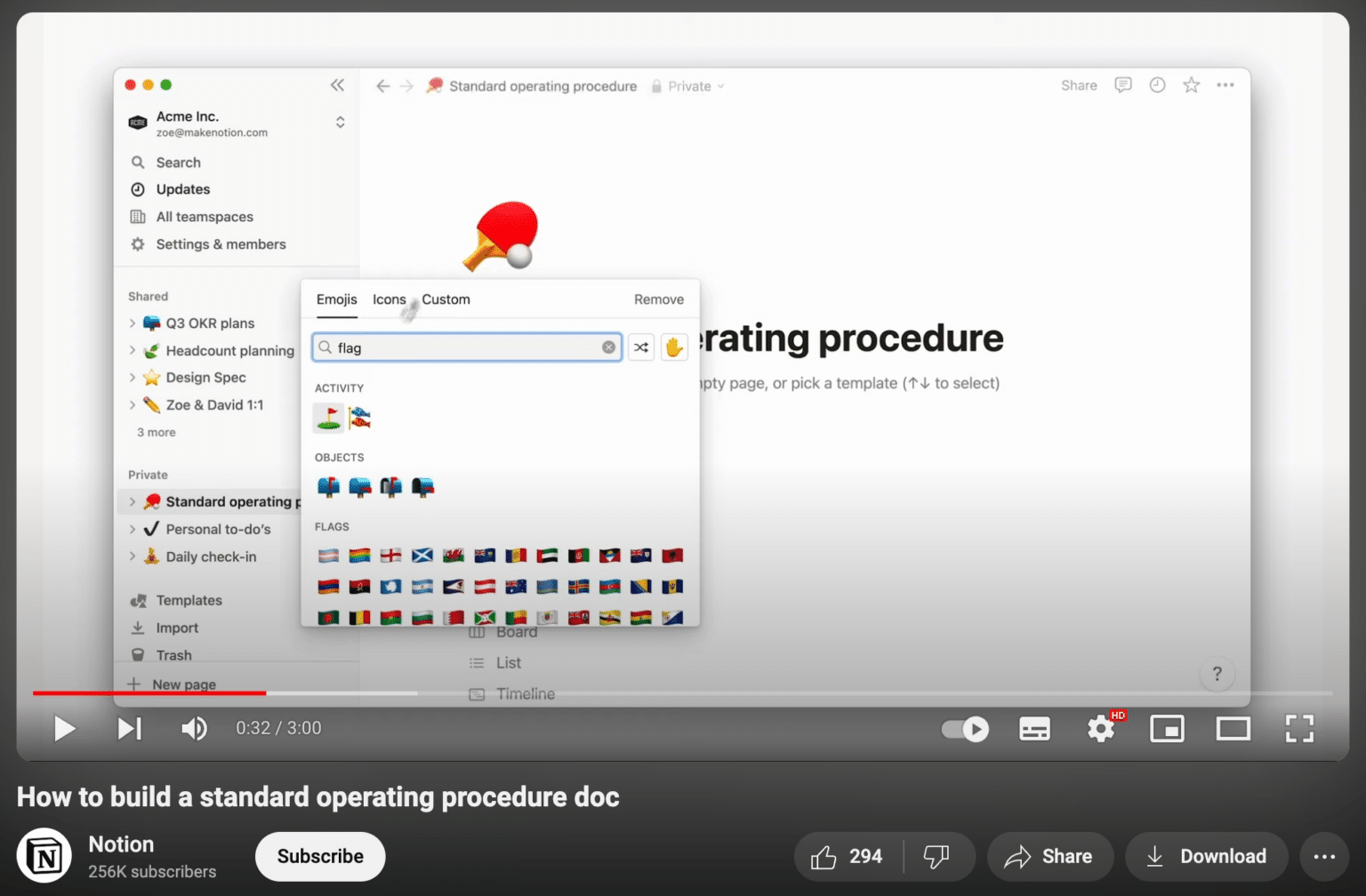Open the skin tone hand selector
This screenshot has width=1366, height=896.
(674, 347)
